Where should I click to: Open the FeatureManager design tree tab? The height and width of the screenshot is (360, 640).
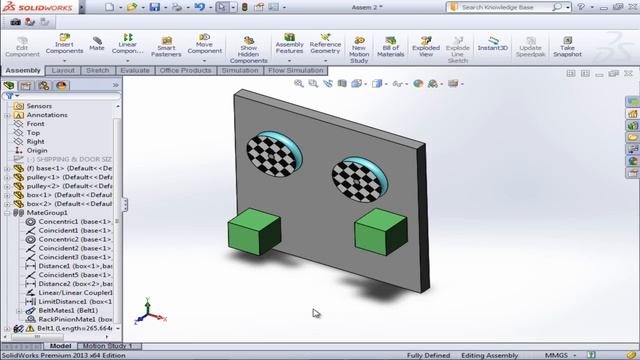click(x=9, y=85)
